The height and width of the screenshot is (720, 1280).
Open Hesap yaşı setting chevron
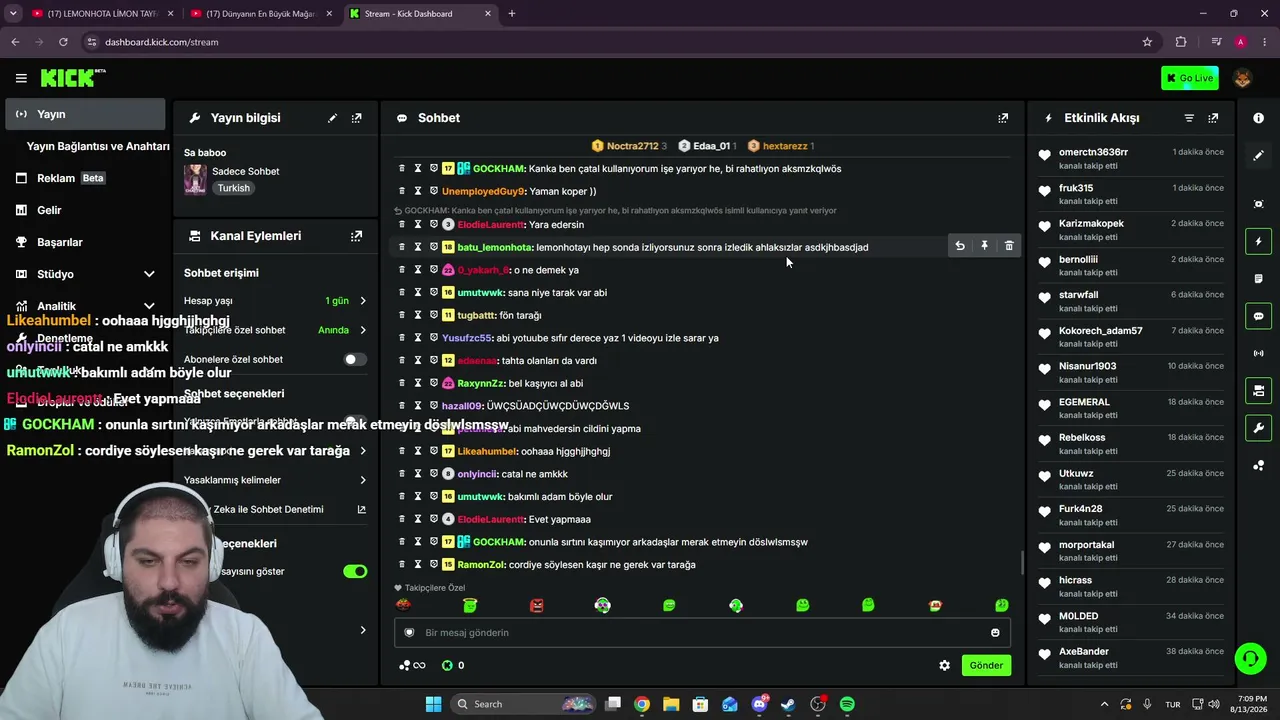[x=363, y=301]
